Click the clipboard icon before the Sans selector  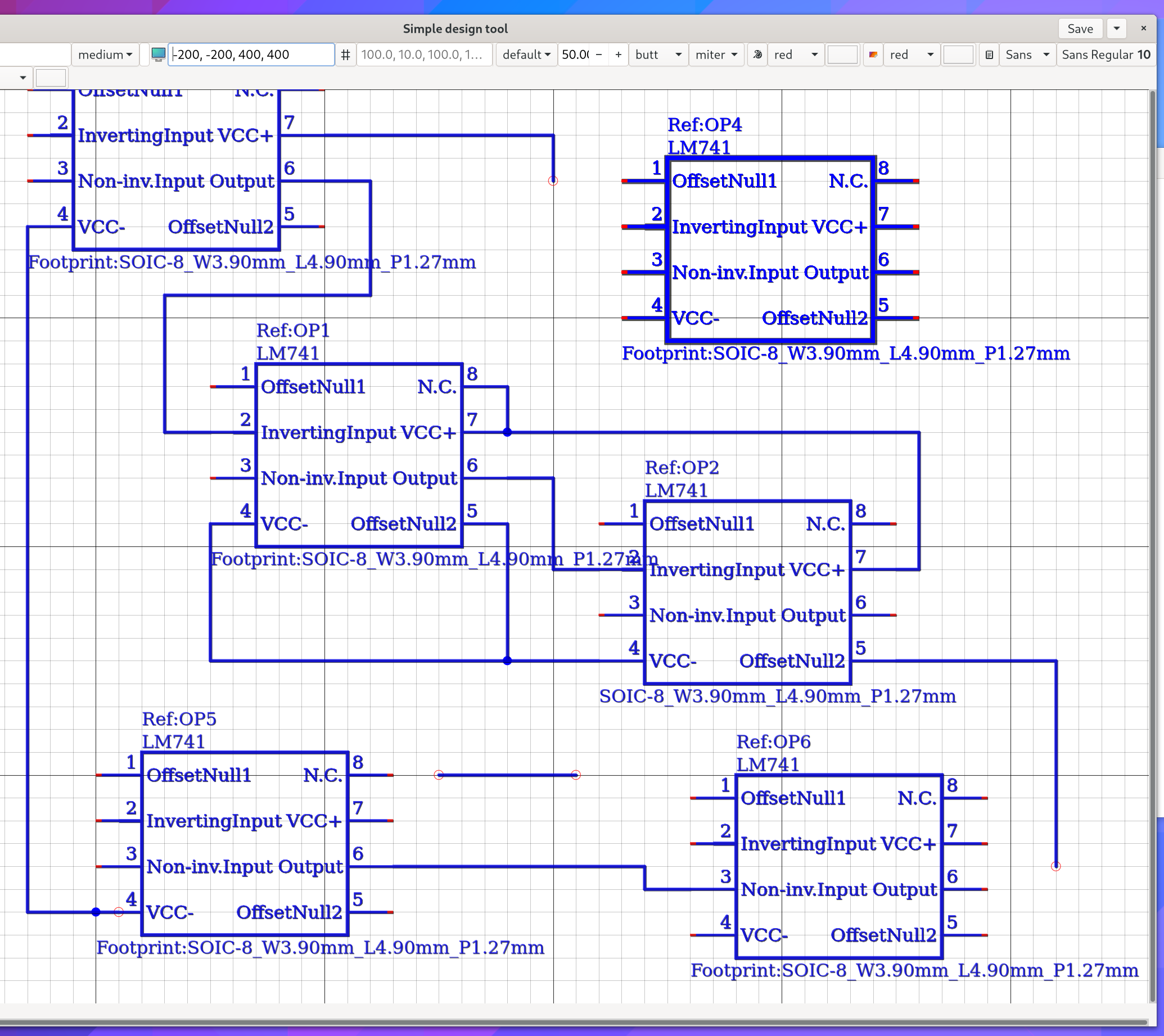pos(989,54)
